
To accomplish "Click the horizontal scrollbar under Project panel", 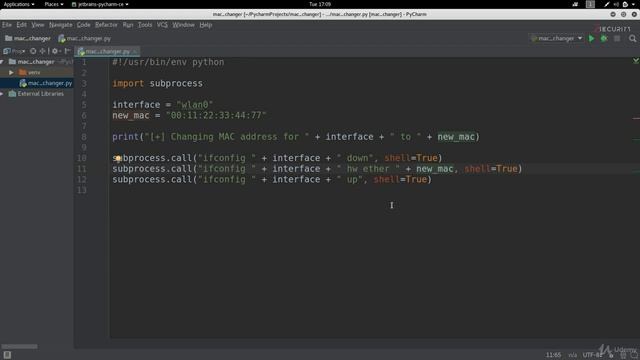I will [19, 347].
